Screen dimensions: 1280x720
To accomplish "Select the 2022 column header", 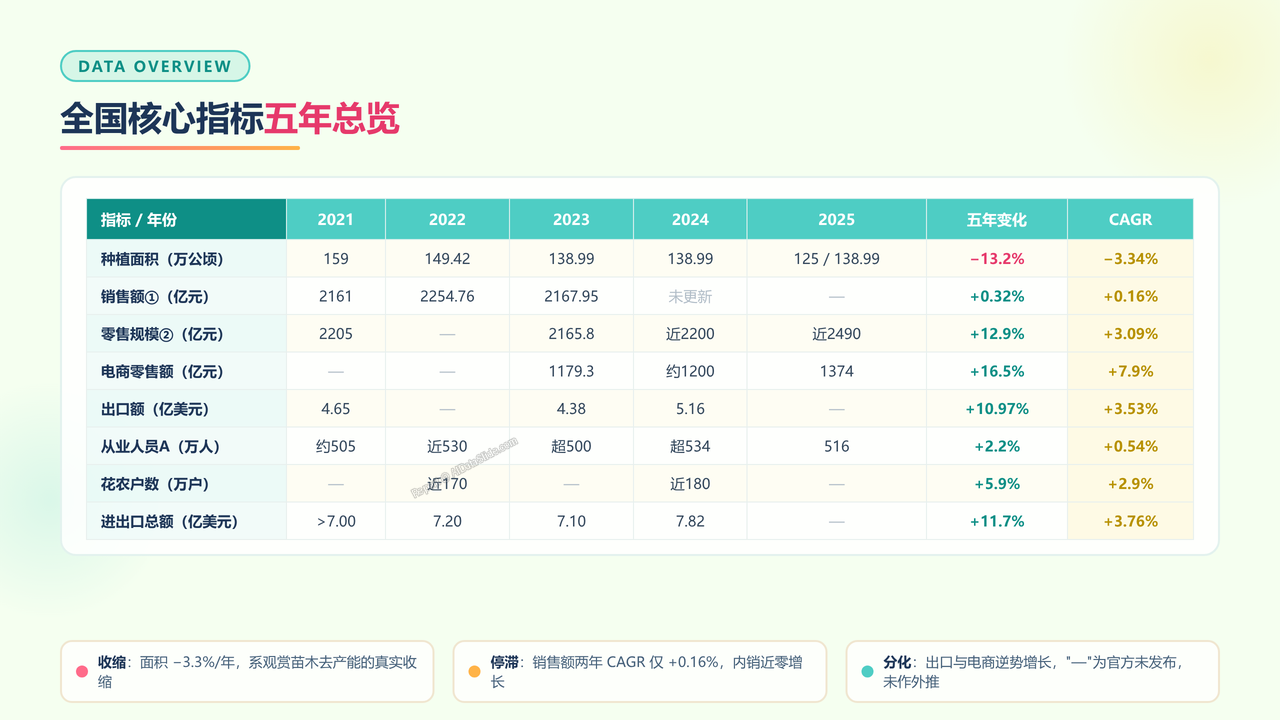I will click(447, 219).
